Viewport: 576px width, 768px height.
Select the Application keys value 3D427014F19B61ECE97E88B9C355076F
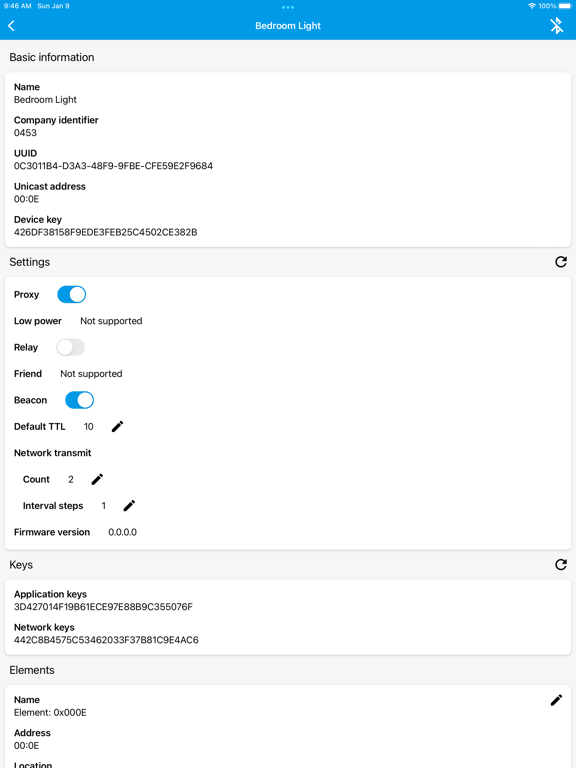pos(103,607)
